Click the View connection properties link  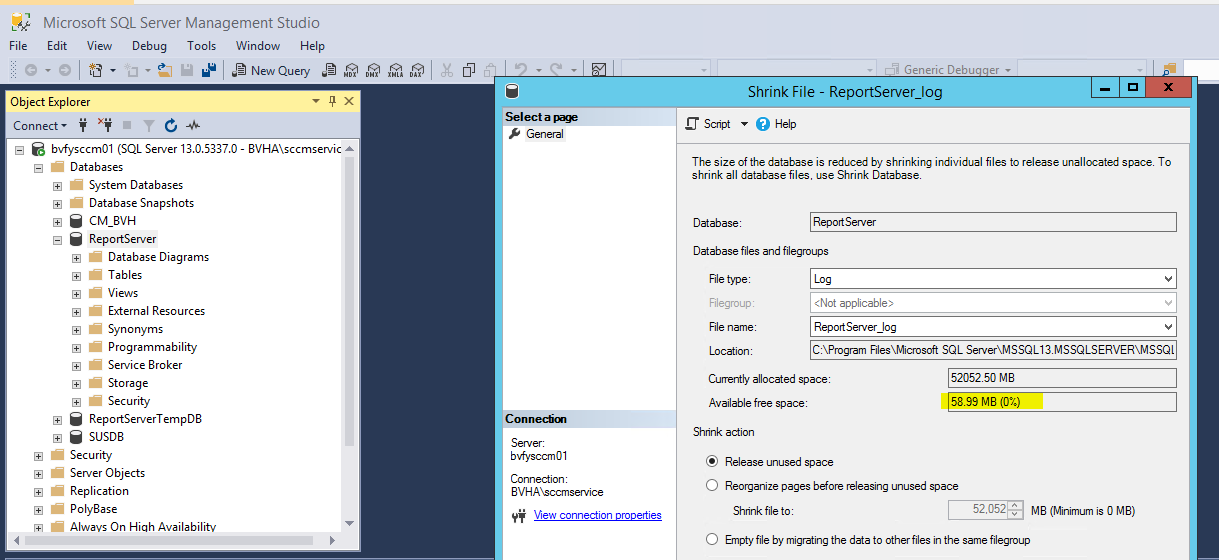point(598,515)
